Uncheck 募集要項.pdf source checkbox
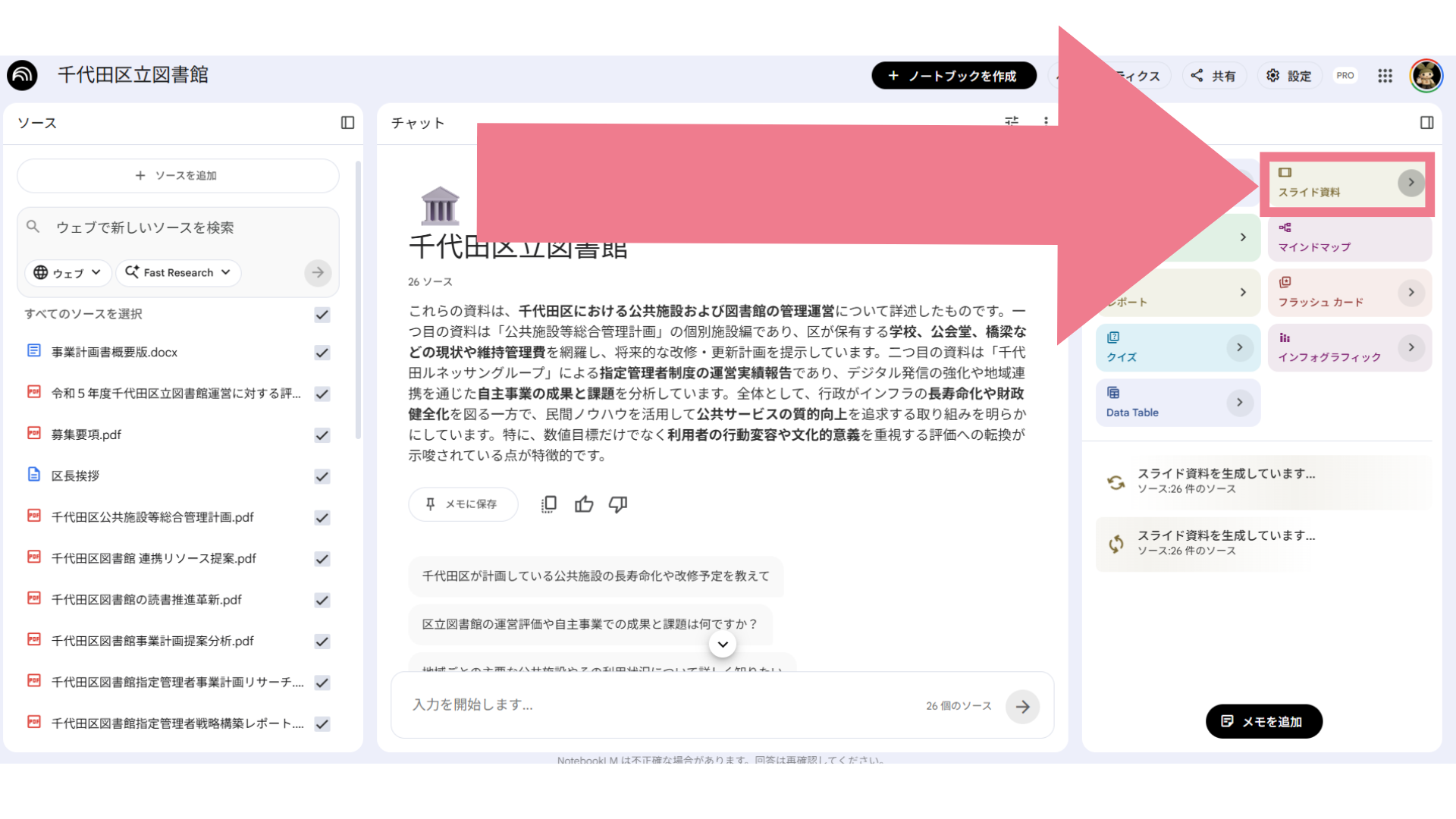 click(x=322, y=435)
